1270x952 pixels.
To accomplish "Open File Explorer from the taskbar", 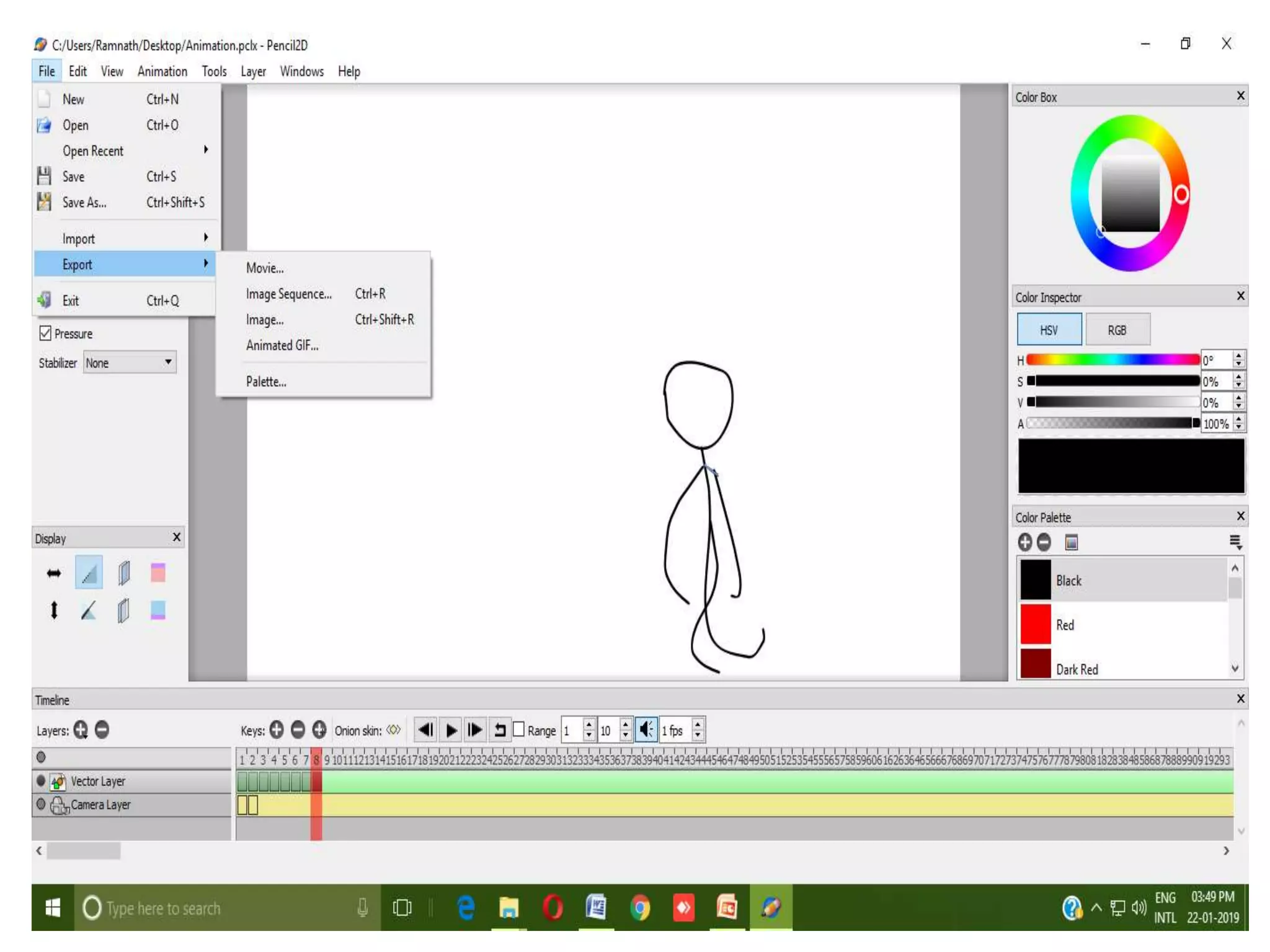I will [508, 908].
